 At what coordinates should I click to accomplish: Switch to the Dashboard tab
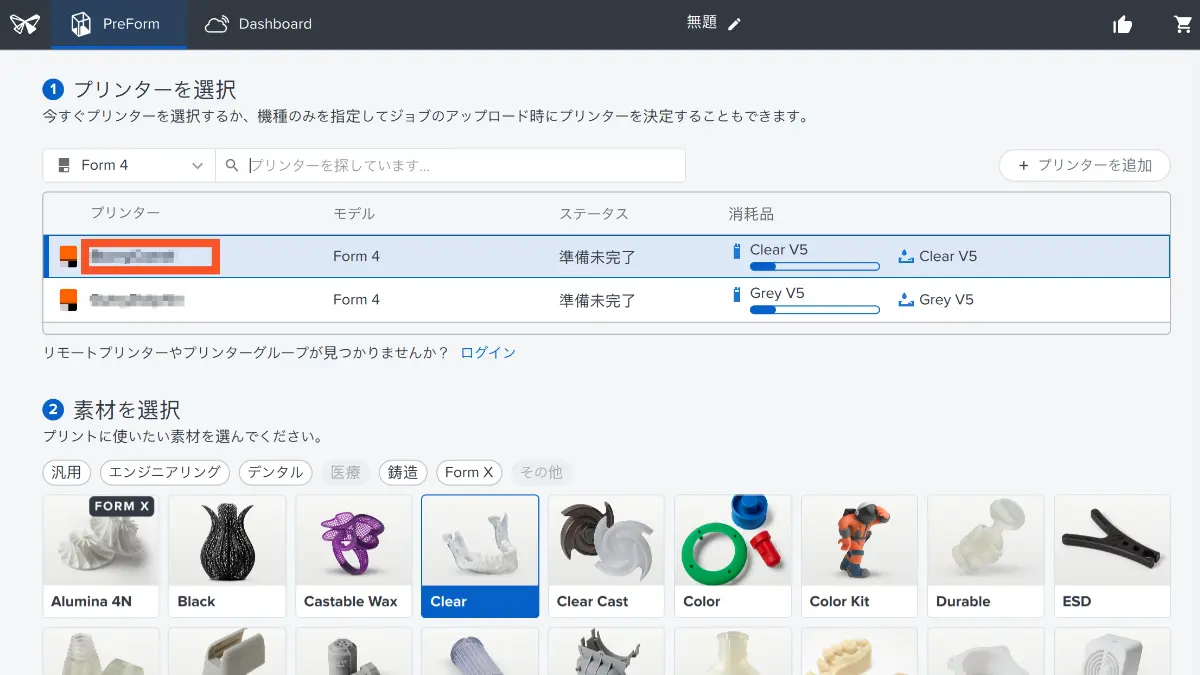click(259, 24)
